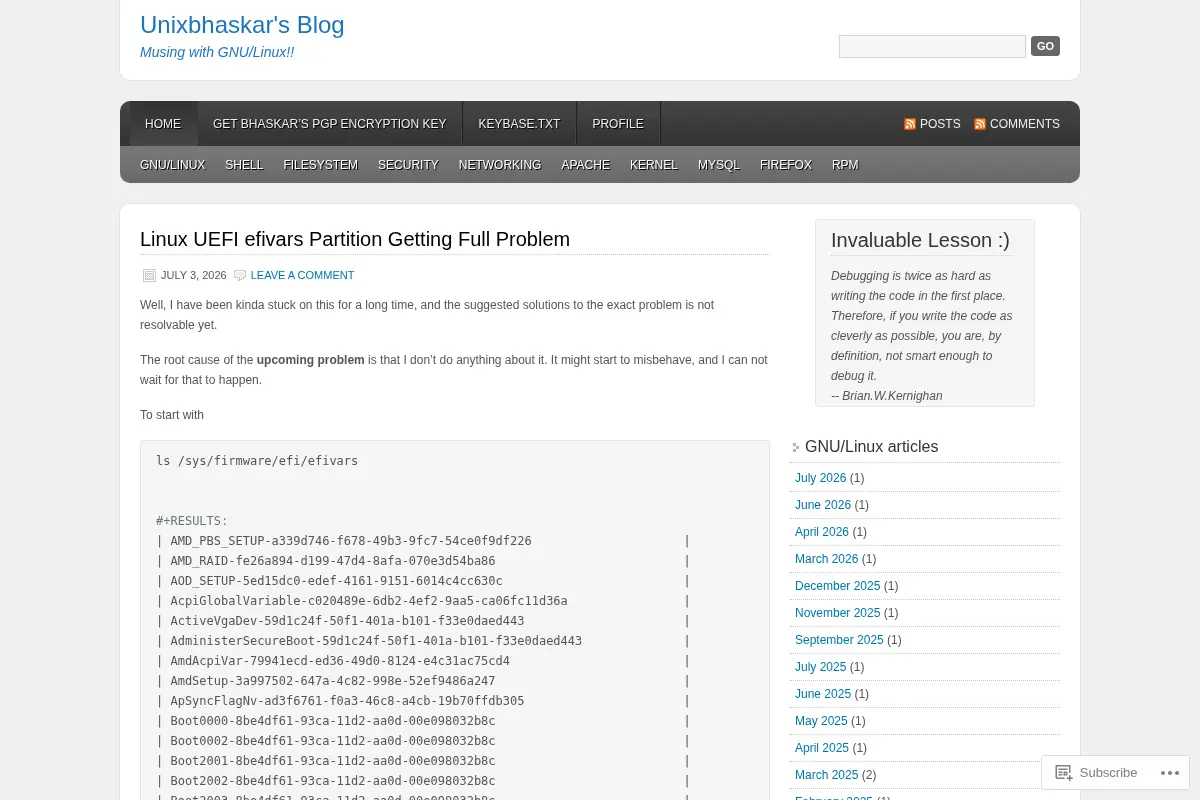
Task: Select the KERNEL category
Action: tap(654, 165)
